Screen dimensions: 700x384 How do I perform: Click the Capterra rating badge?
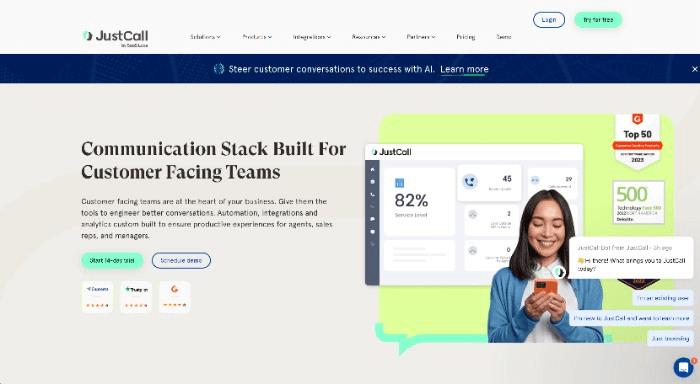97,296
